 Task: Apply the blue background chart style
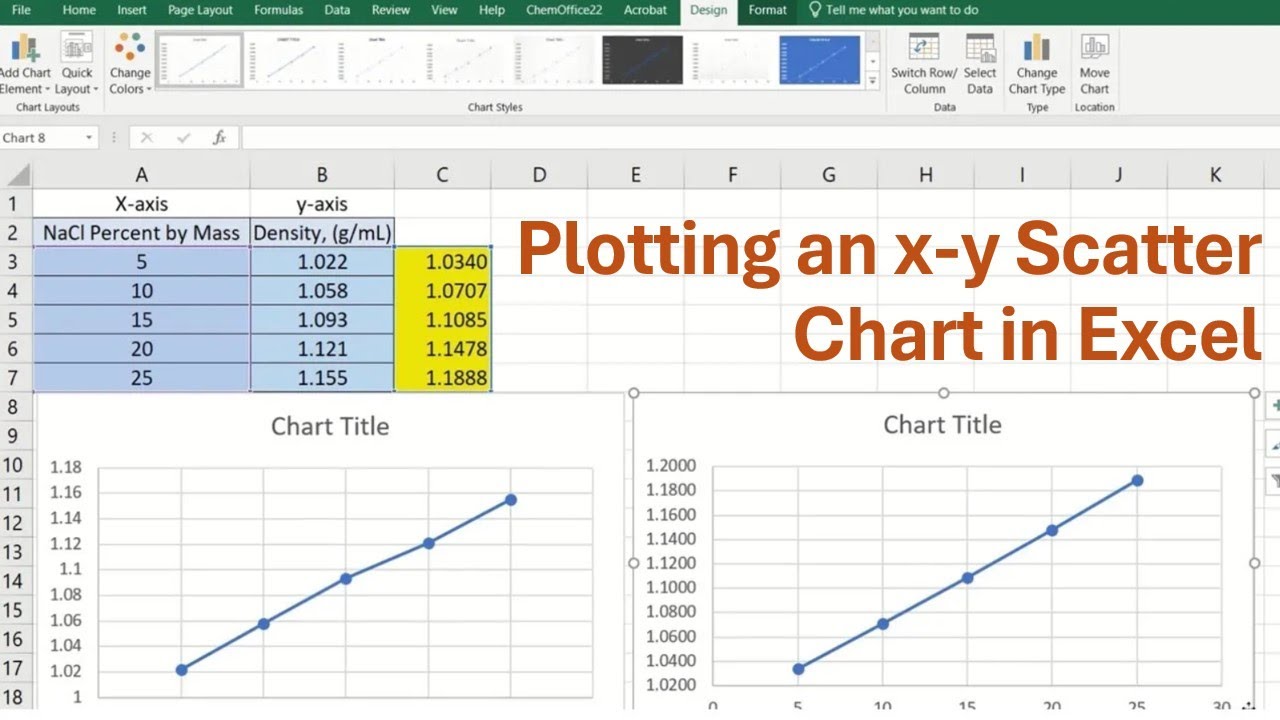coord(819,61)
